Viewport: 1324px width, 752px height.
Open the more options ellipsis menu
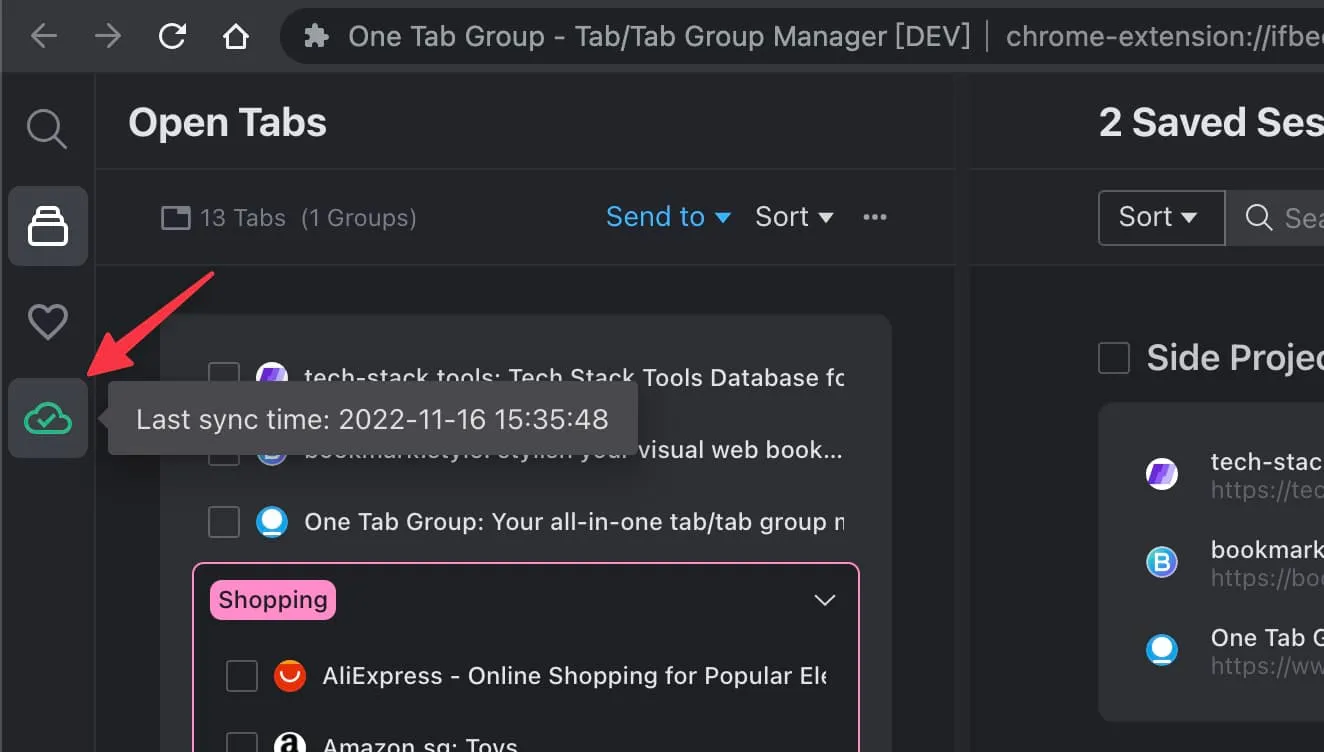[875, 217]
